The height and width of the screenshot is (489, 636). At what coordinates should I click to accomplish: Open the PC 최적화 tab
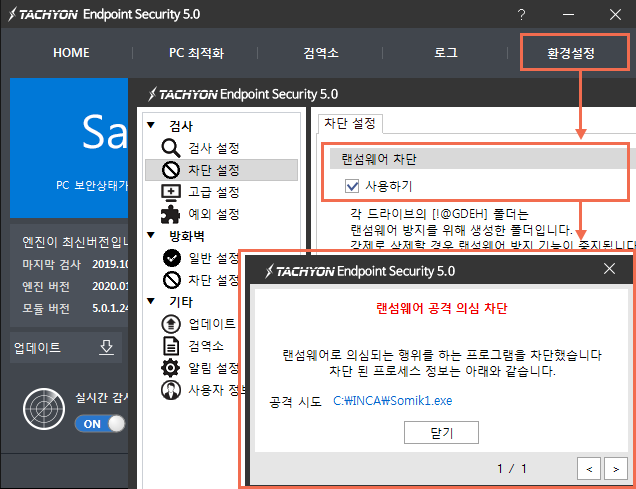[x=196, y=53]
